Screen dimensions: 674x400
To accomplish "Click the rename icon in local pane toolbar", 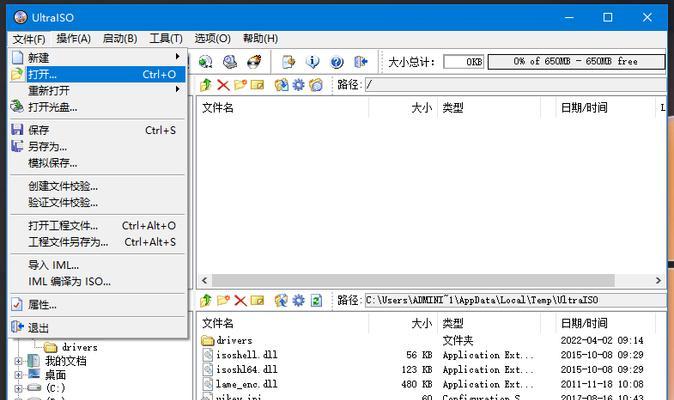I will pos(257,300).
